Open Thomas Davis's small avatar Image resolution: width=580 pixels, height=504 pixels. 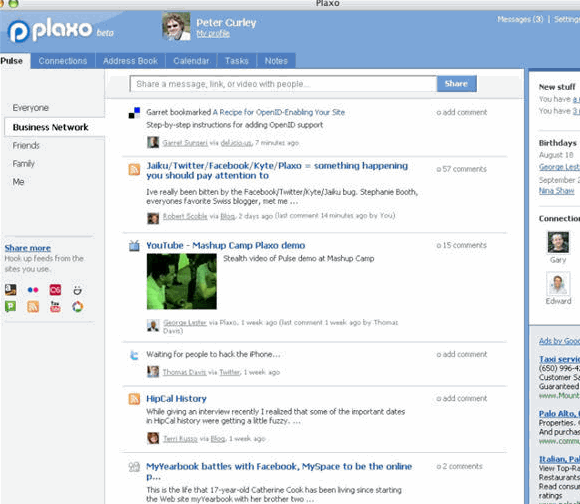153,372
